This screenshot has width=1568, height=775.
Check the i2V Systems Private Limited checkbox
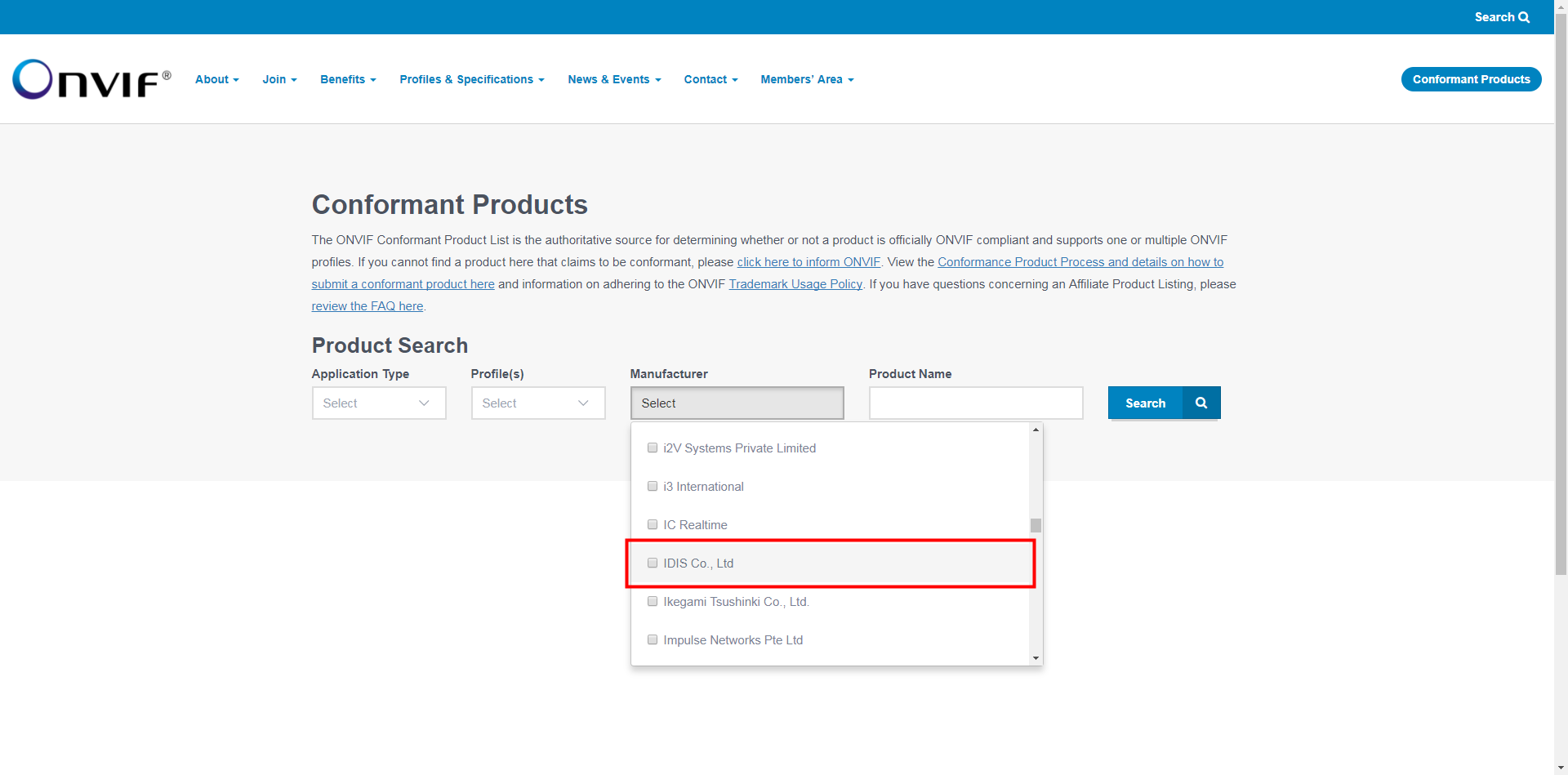click(653, 448)
